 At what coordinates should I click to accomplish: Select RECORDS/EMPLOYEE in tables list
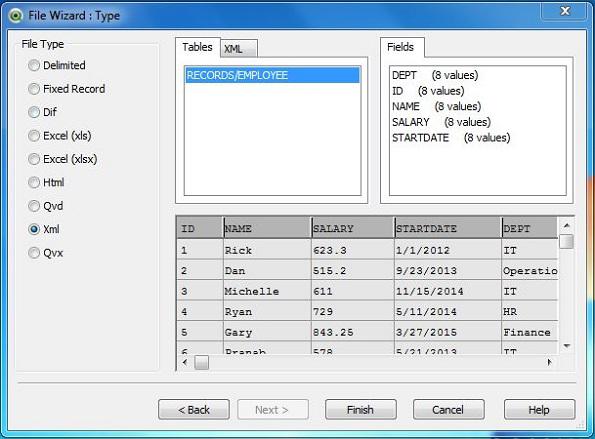[272, 75]
